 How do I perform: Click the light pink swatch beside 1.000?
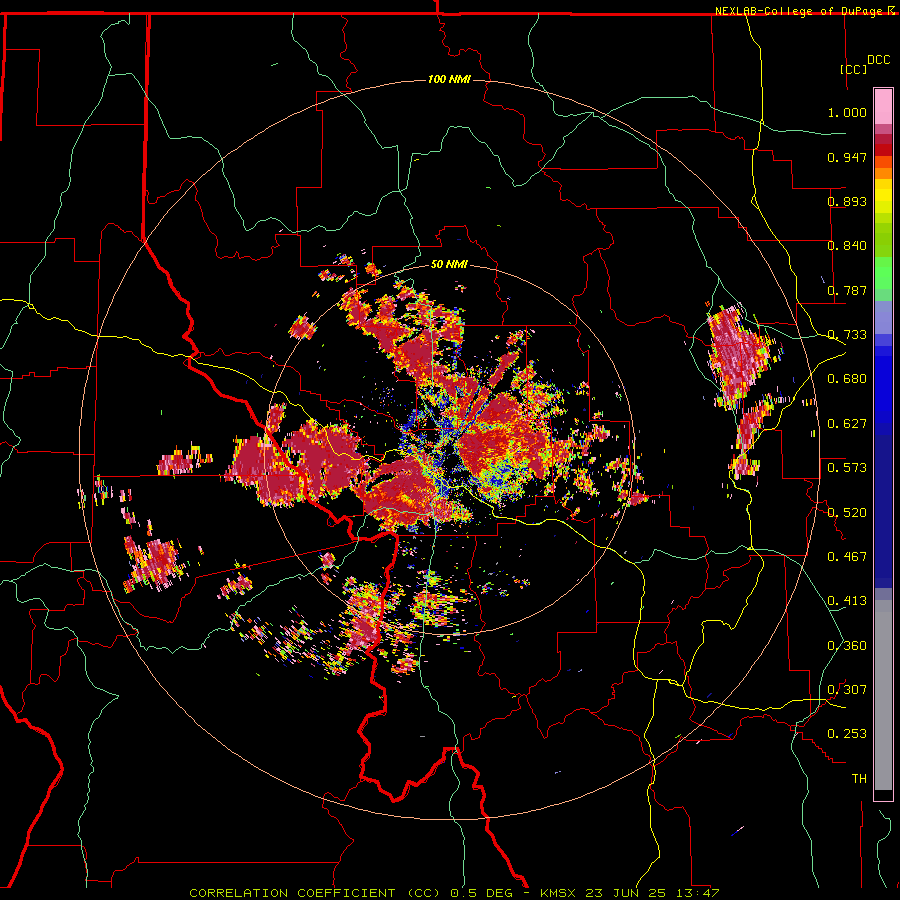(x=883, y=107)
